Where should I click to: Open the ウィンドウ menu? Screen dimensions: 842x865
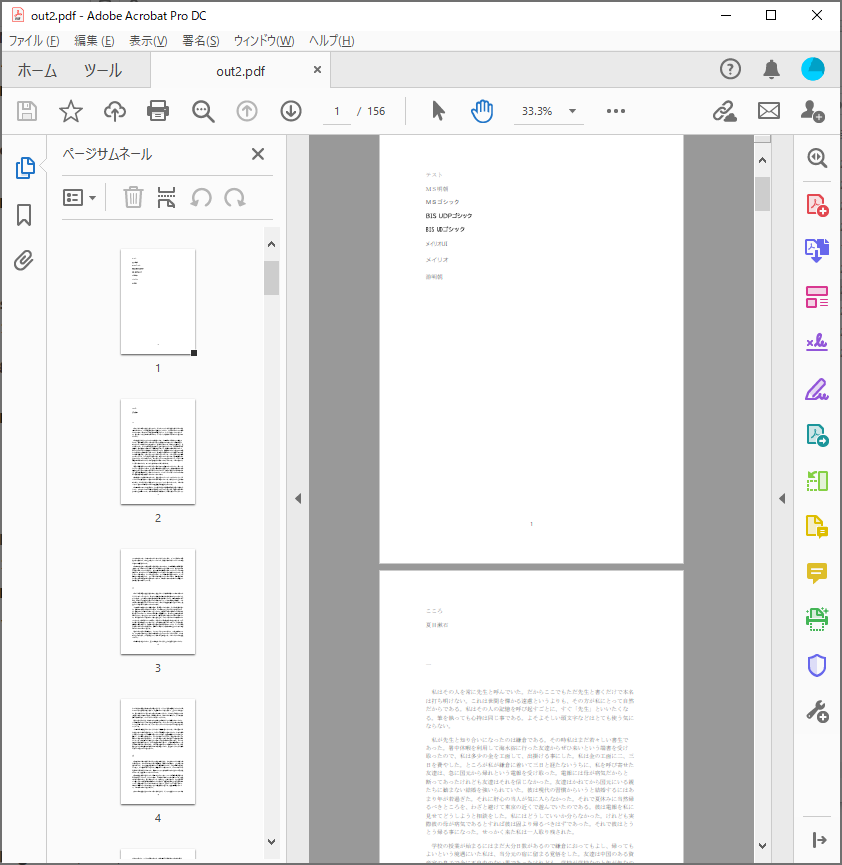(264, 41)
